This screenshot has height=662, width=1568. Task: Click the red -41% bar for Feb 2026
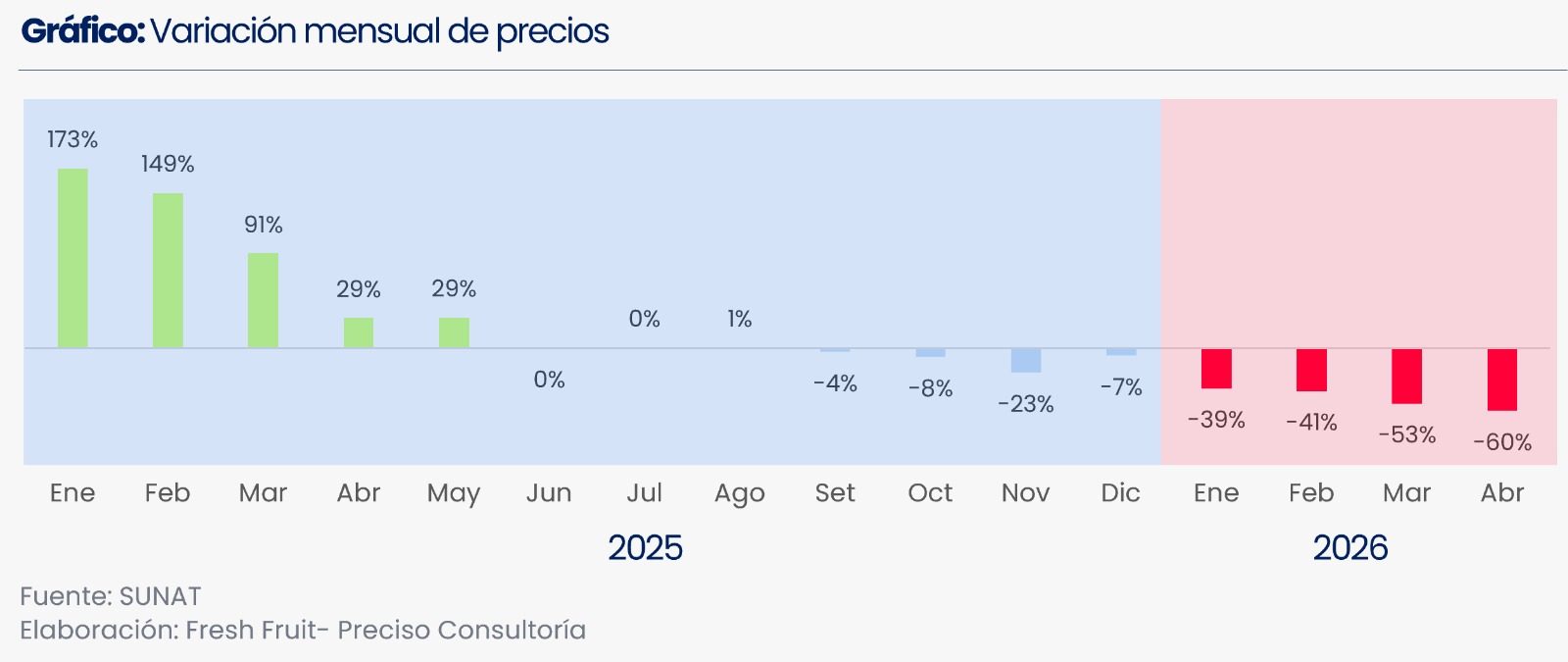click(1311, 370)
